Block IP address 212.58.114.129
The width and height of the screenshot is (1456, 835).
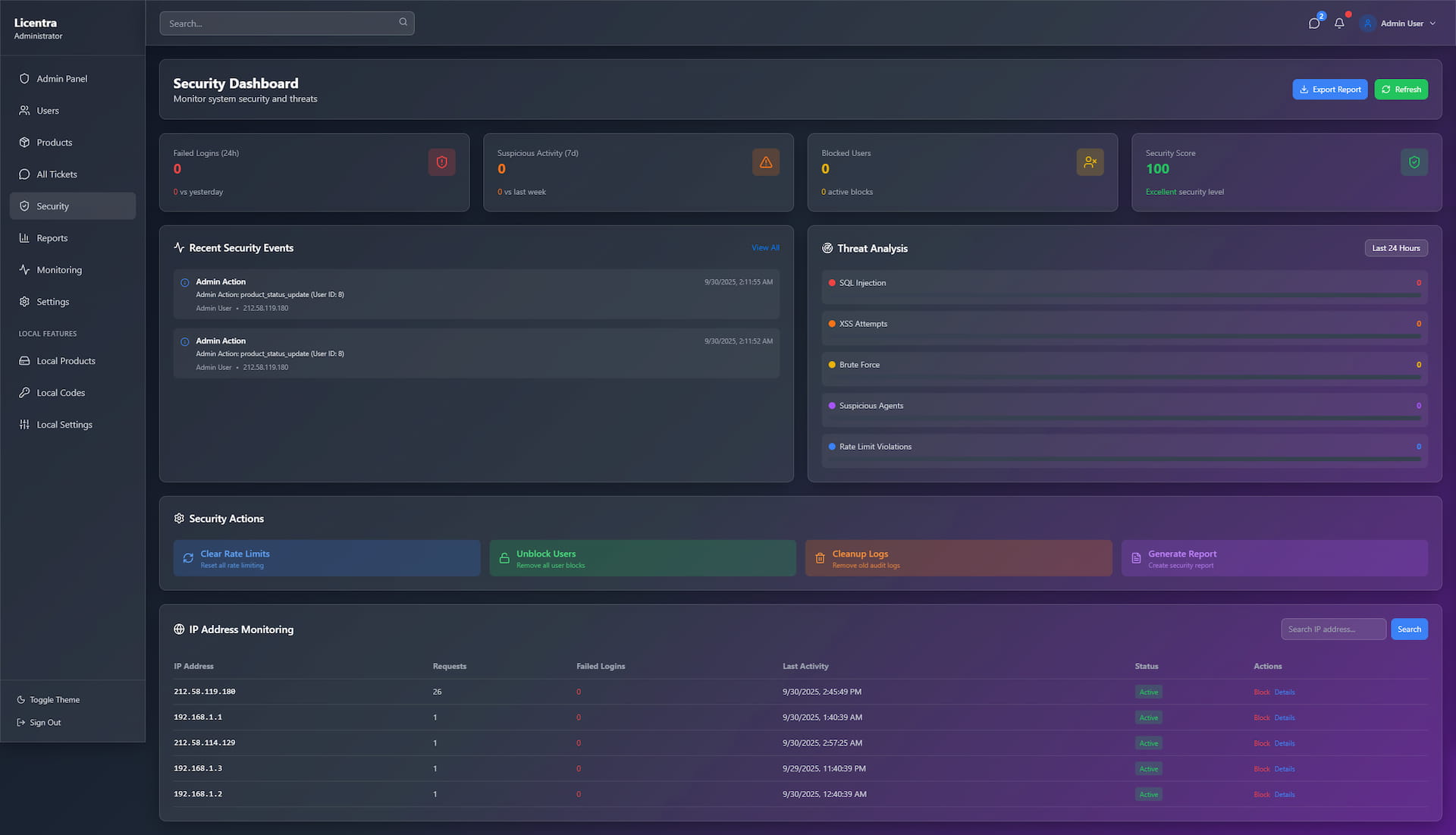(1261, 743)
